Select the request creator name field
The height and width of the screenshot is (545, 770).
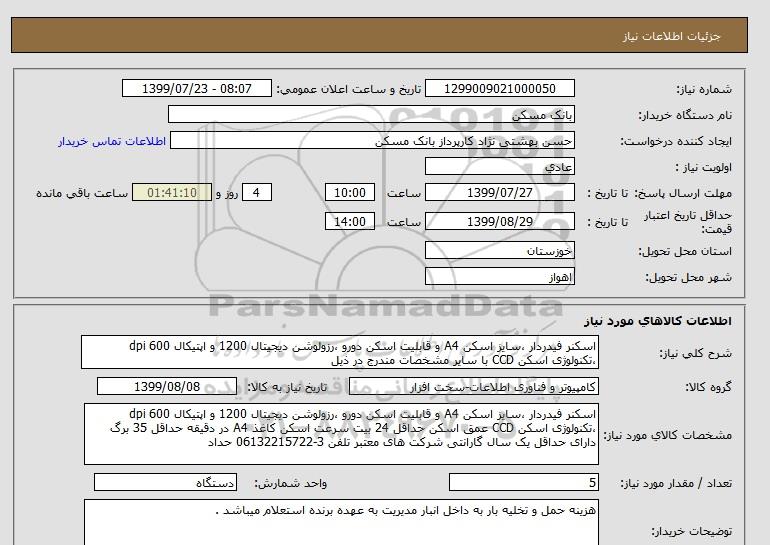click(387, 142)
